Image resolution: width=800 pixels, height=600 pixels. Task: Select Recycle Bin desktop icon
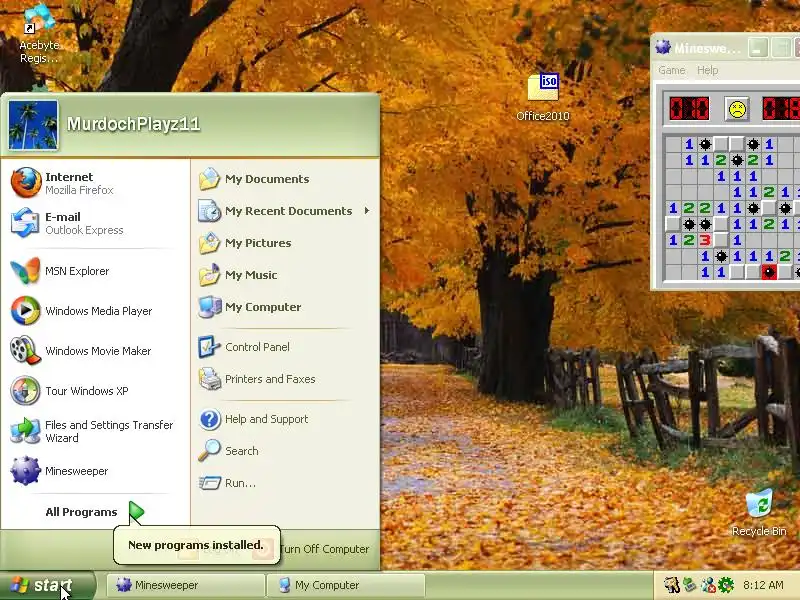[x=759, y=512]
